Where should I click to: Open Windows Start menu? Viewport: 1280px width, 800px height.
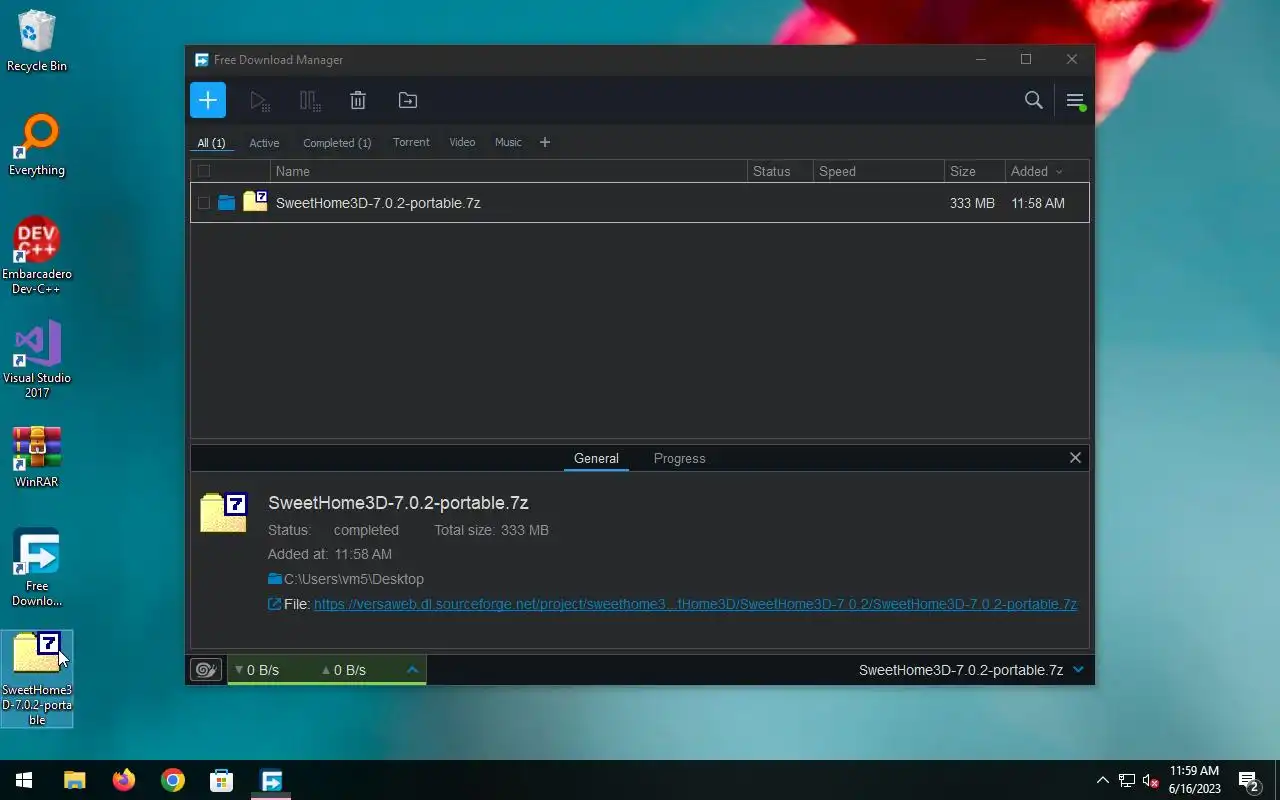pos(24,780)
